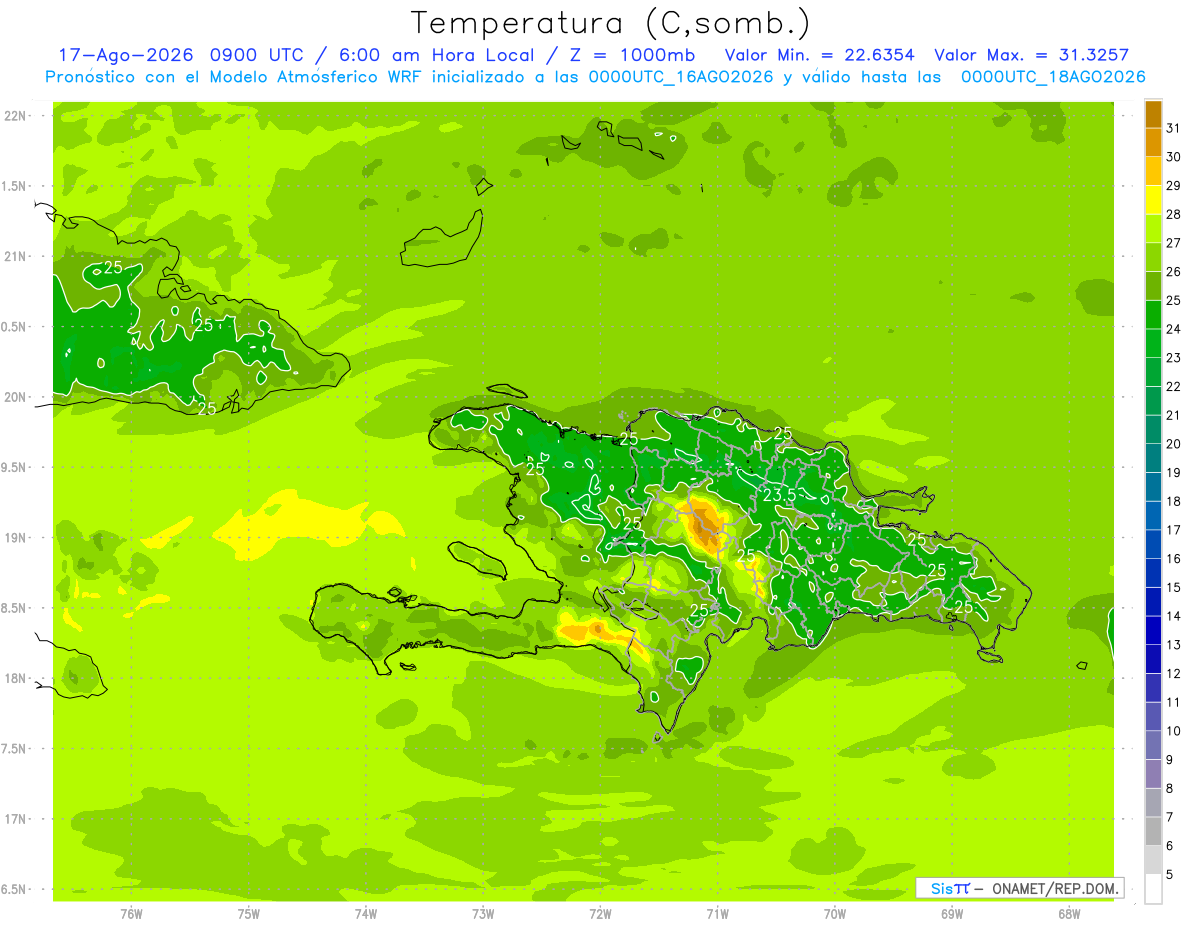Pick white swatch below legend value 5
Viewport: 1200px width, 927px height.
click(x=1153, y=888)
